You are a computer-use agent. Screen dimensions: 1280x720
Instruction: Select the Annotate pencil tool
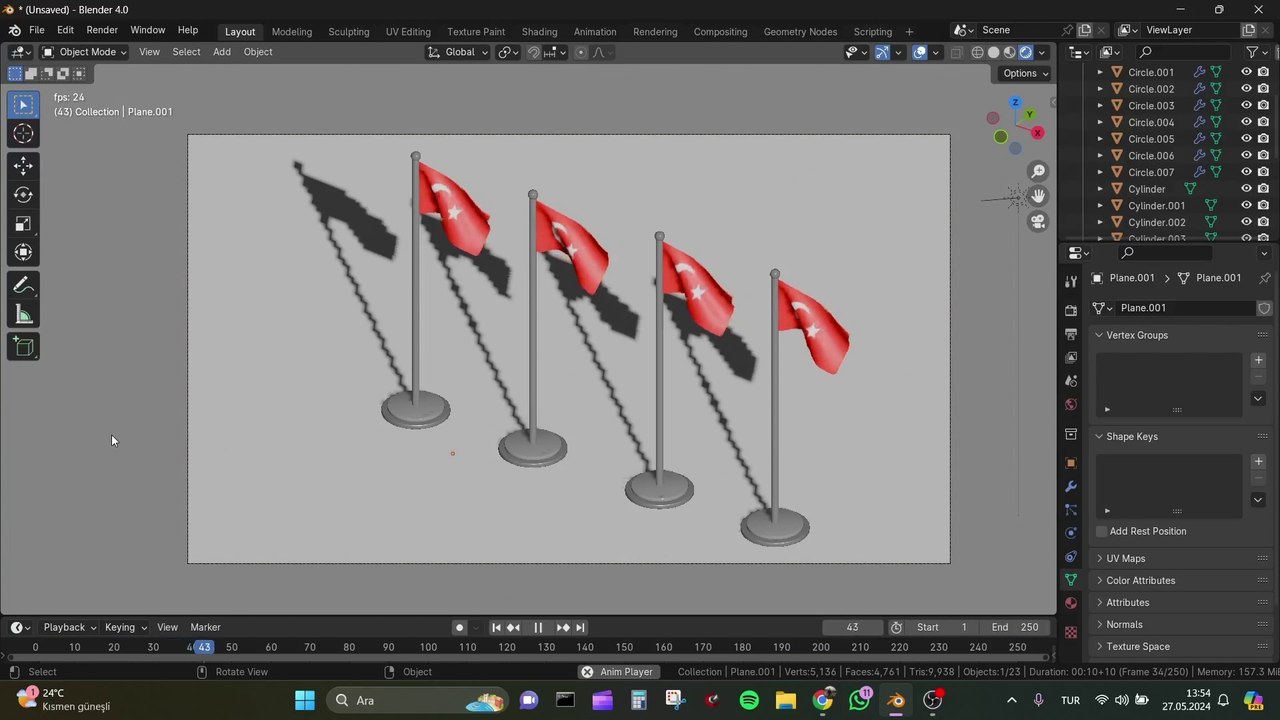coord(23,286)
